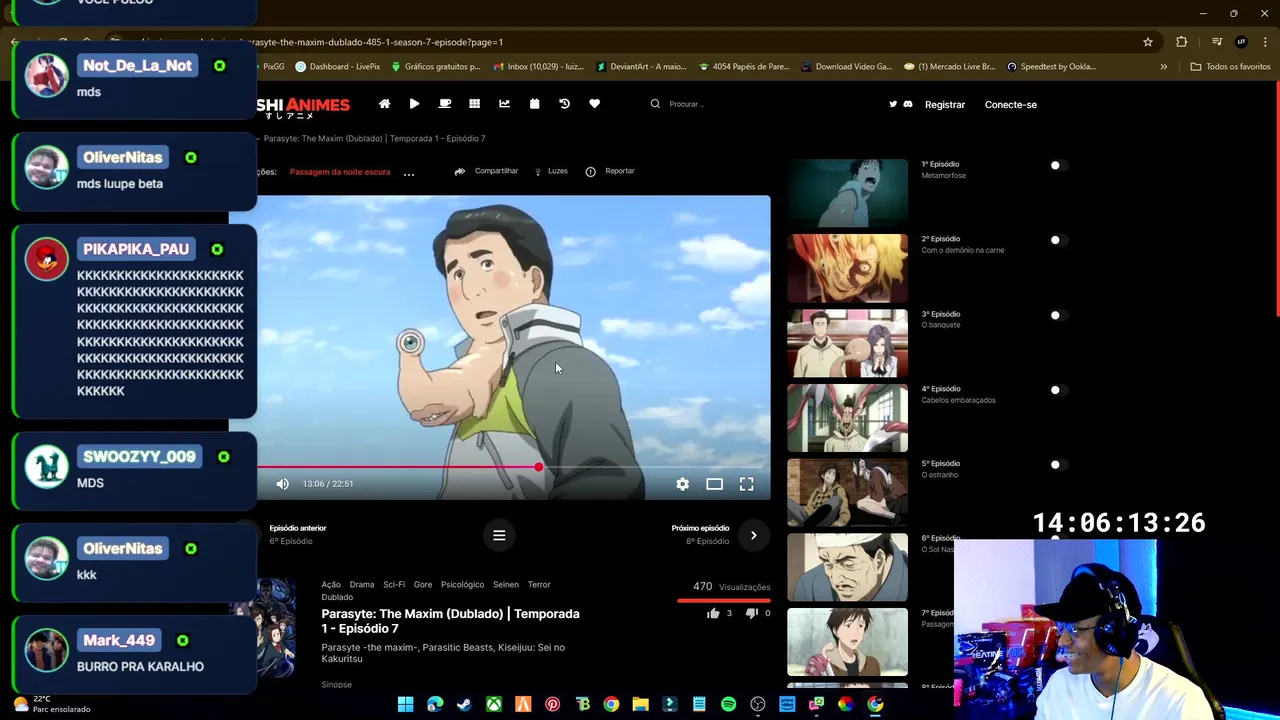Expand bookmarks overflow chevron

(x=1163, y=67)
